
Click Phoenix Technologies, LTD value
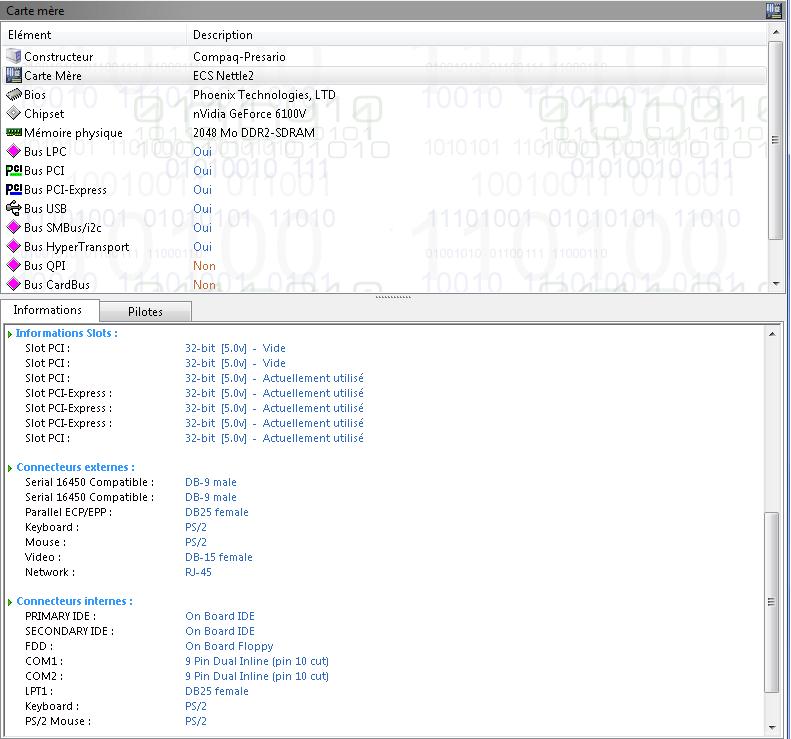click(x=264, y=95)
